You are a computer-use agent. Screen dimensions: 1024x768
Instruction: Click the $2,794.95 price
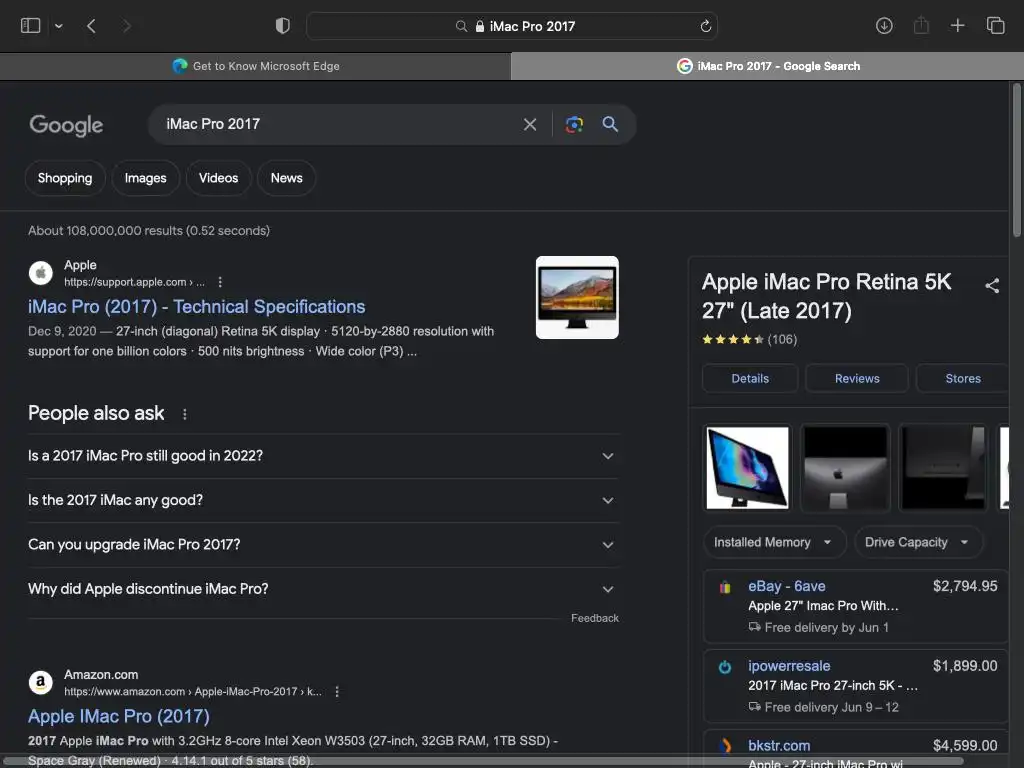tap(965, 586)
